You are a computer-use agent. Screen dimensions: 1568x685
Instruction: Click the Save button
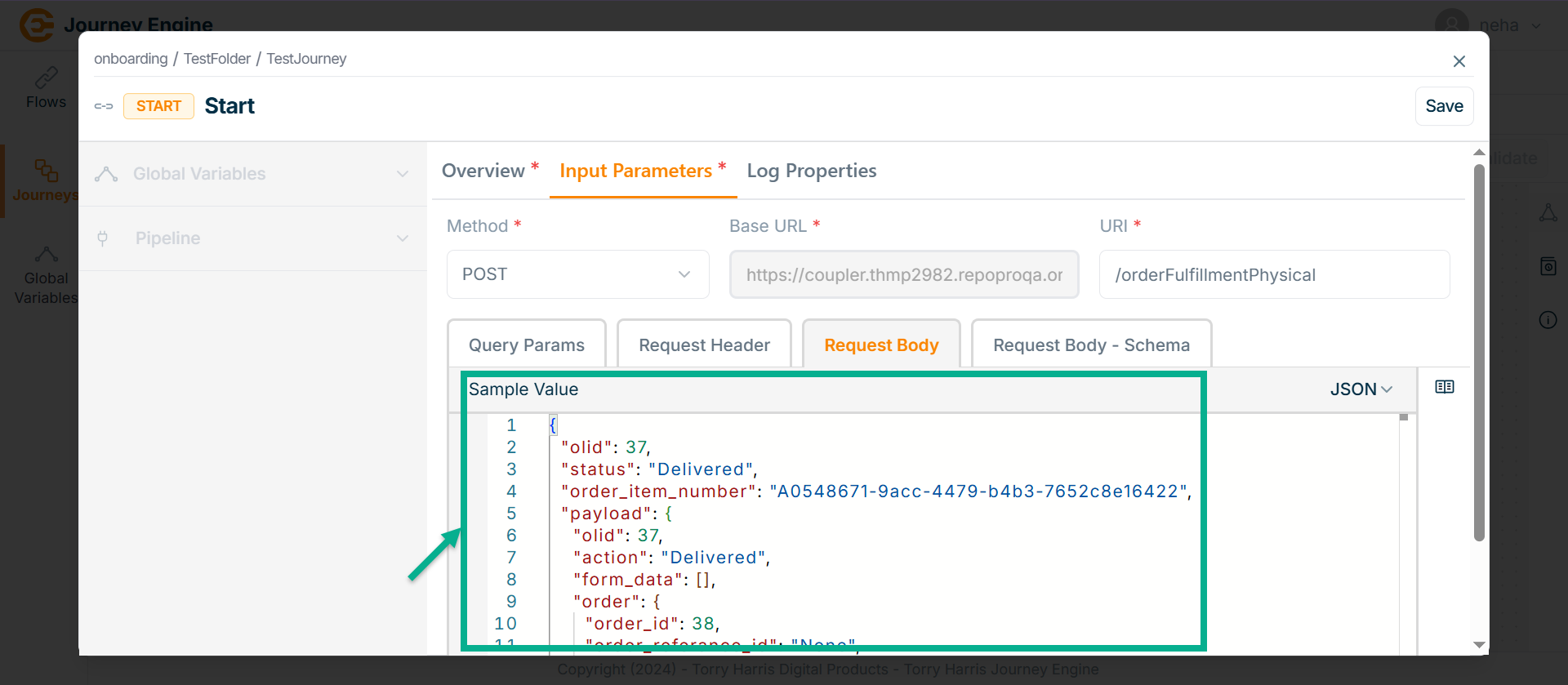click(1443, 106)
